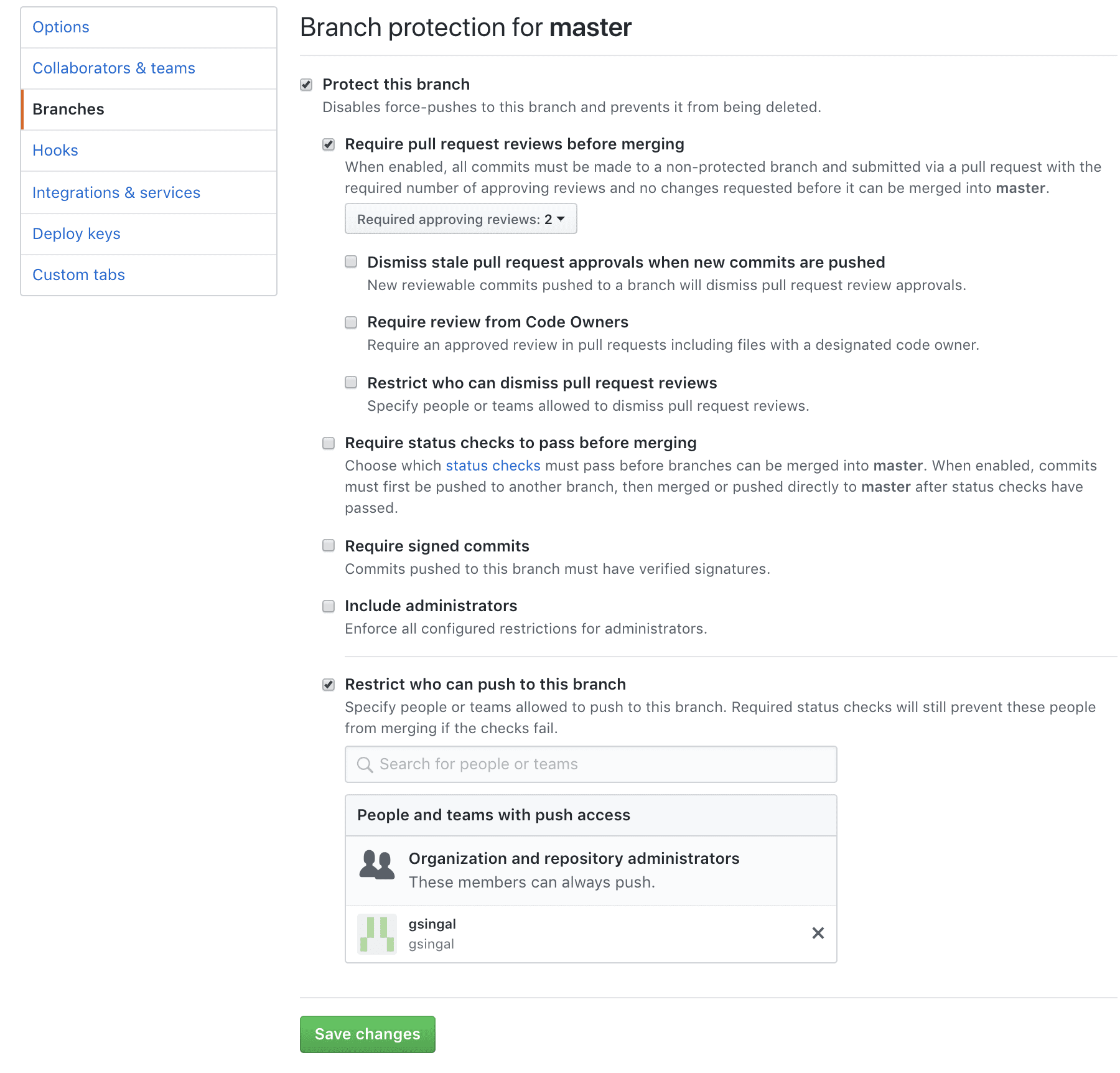
Task: Click gsingal's contribution graph avatar
Action: click(x=376, y=933)
